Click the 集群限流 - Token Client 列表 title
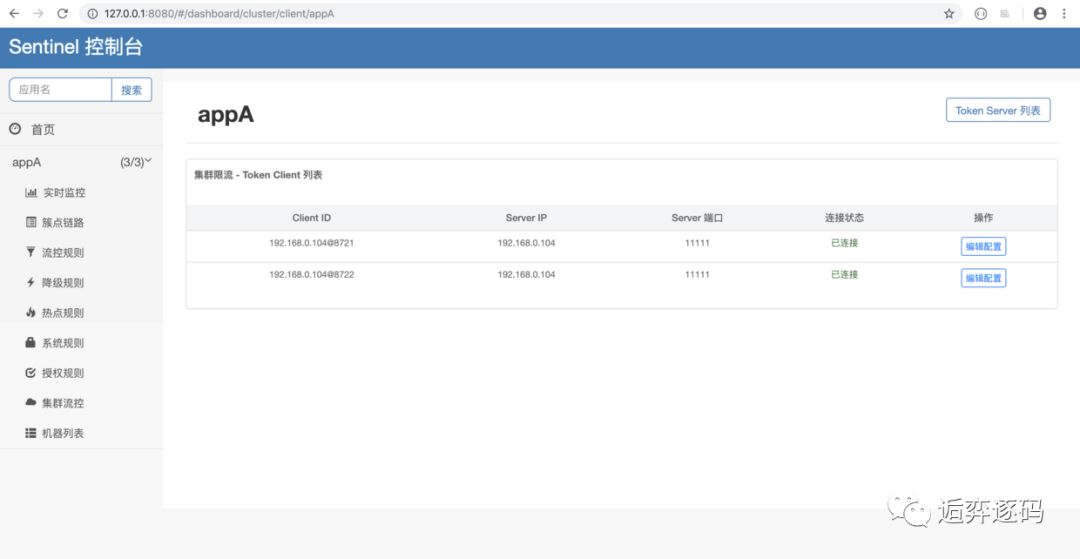 click(x=258, y=175)
